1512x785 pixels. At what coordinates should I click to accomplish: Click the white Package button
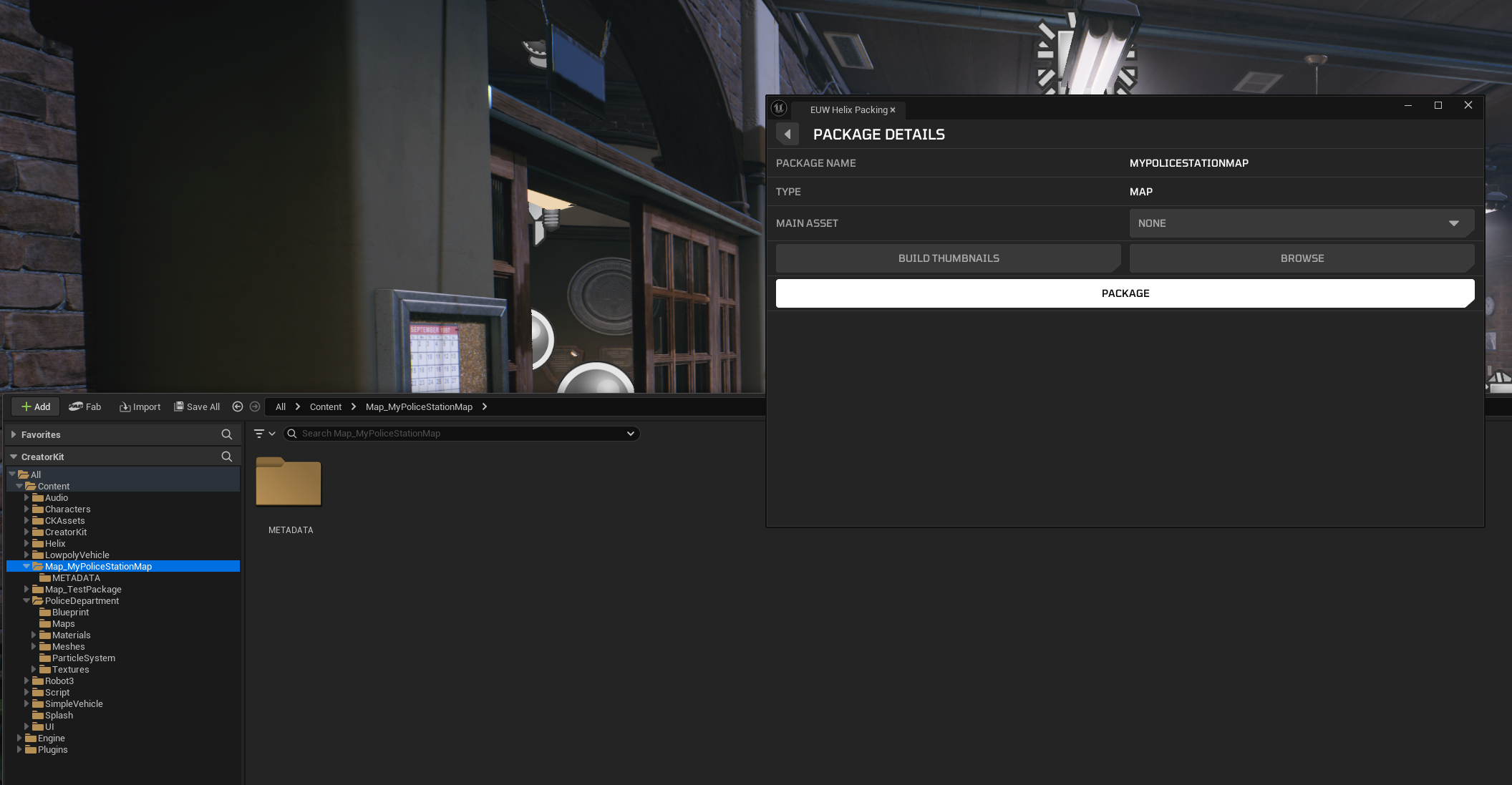click(x=1125, y=293)
